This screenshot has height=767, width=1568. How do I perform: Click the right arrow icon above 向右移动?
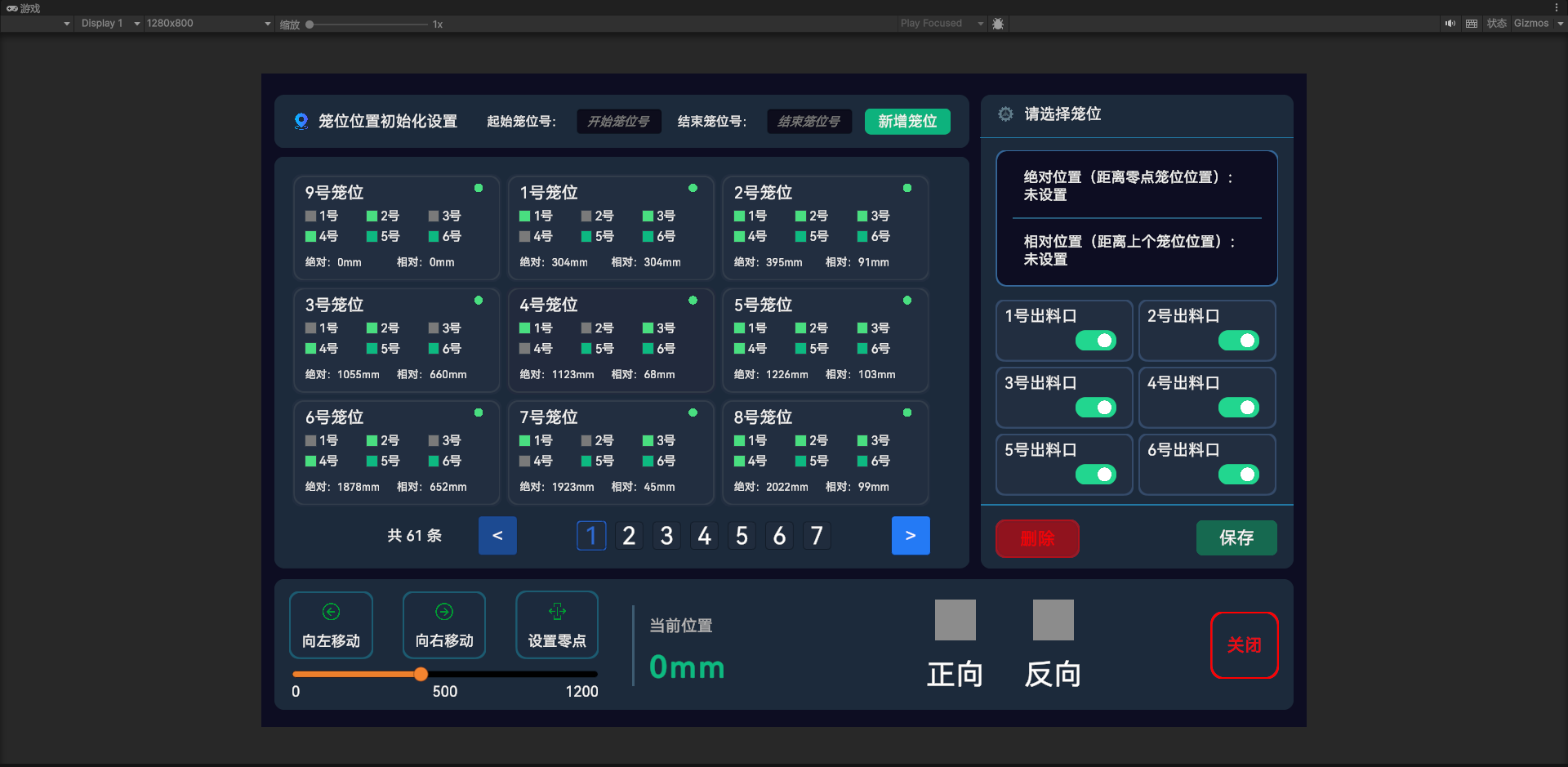pyautogui.click(x=444, y=612)
